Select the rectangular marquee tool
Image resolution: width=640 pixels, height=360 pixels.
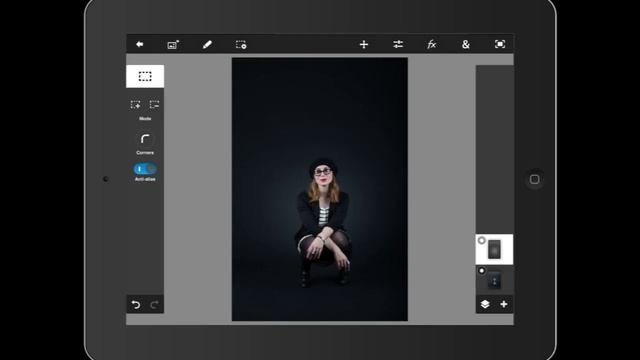(x=145, y=76)
